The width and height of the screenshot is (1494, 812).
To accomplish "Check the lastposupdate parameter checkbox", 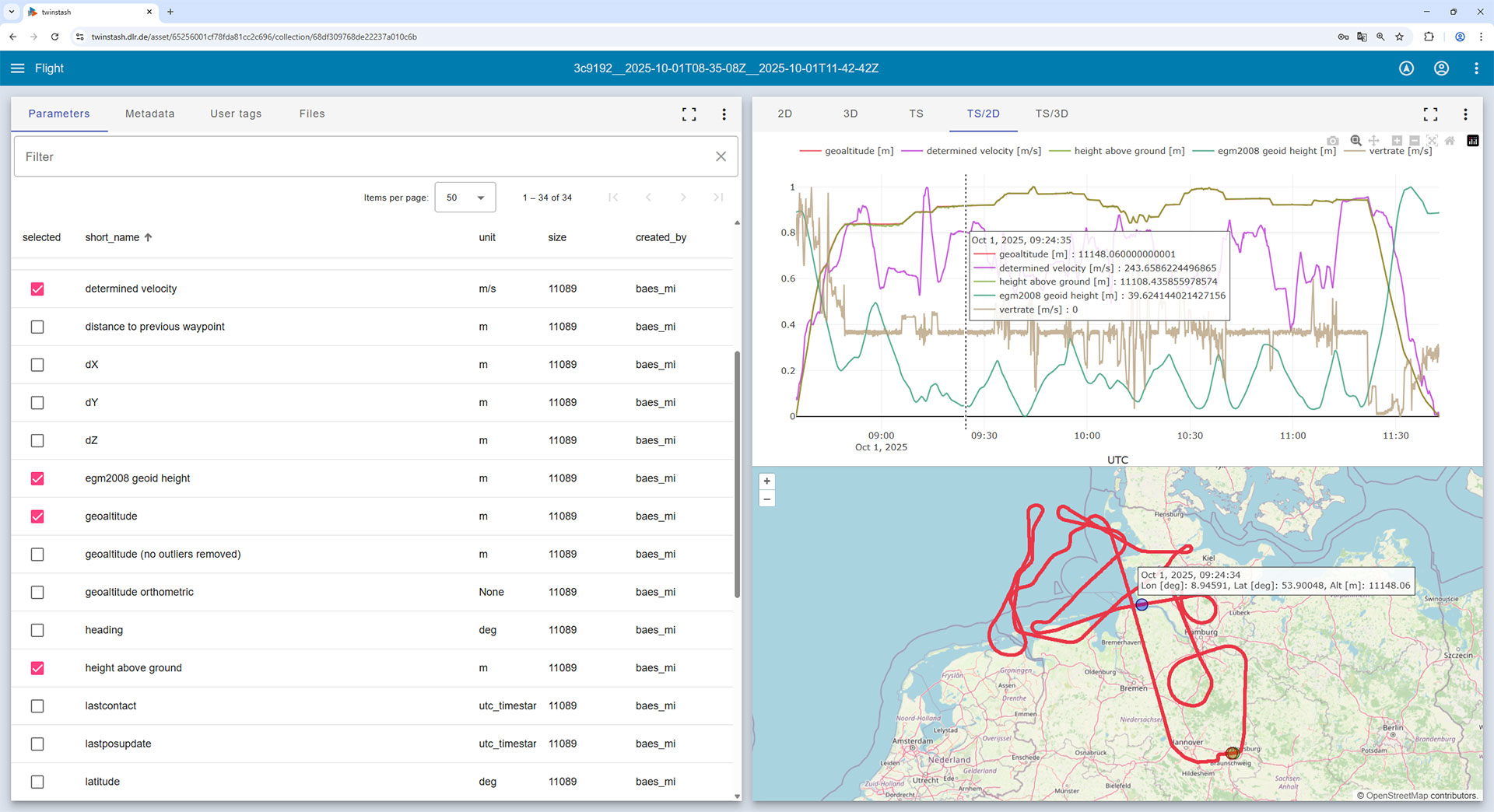I will (37, 744).
